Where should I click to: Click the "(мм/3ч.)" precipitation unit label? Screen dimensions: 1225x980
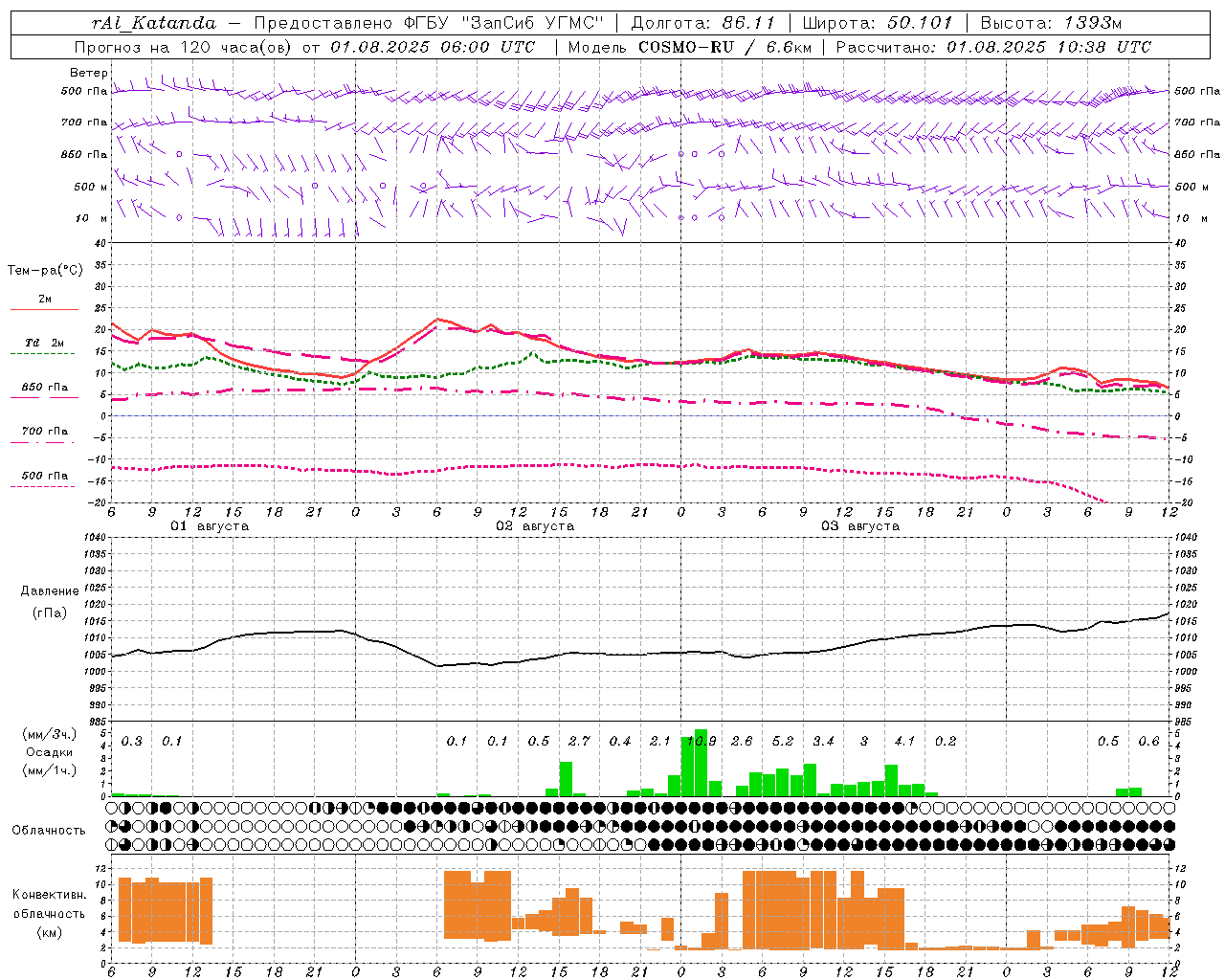coord(49,735)
